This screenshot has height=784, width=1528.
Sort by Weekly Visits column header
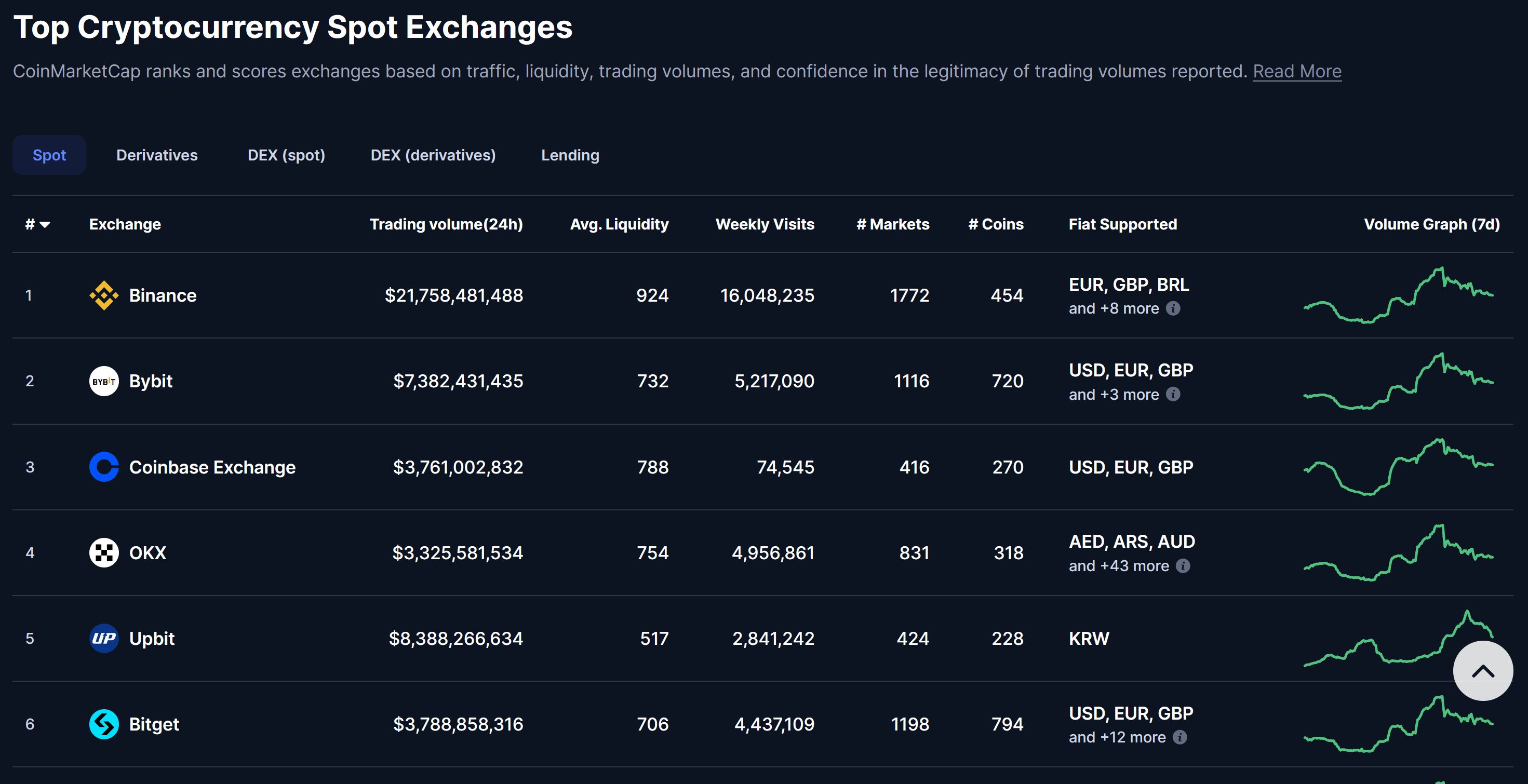tap(765, 224)
